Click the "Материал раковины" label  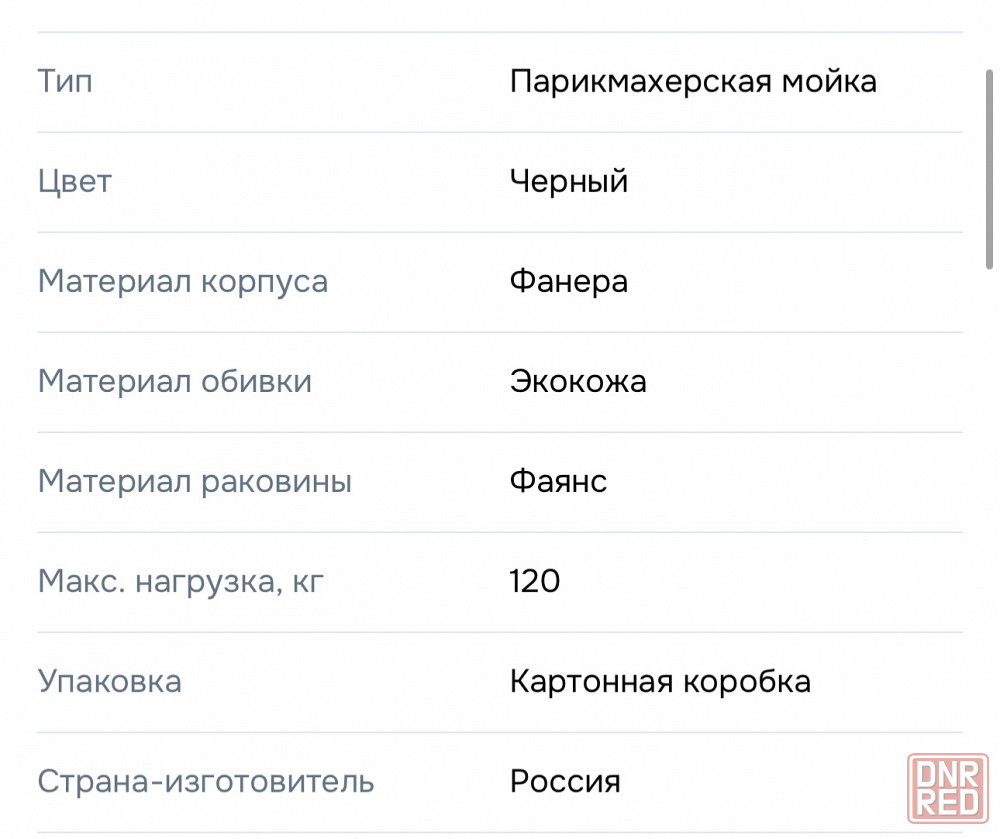point(195,482)
